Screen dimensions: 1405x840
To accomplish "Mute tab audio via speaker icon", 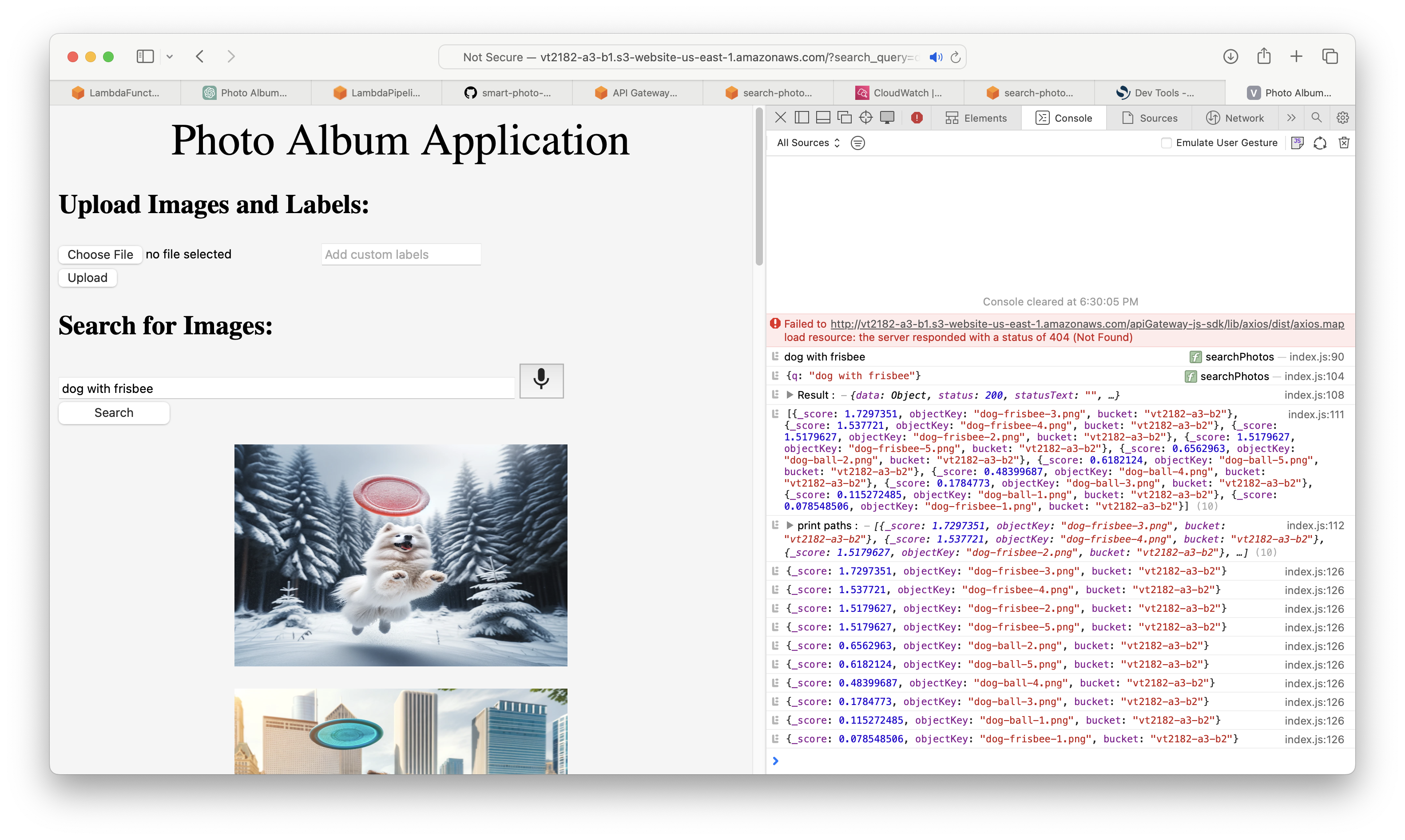I will (x=935, y=57).
